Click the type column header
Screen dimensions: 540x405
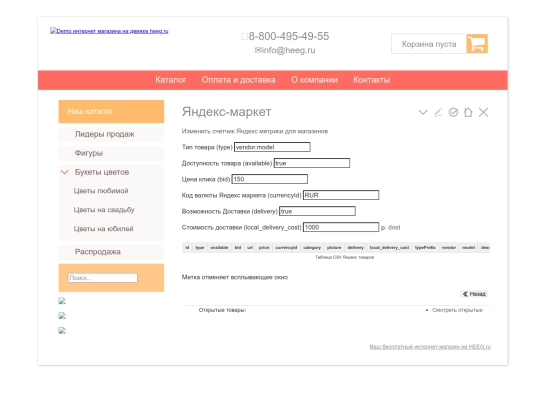(200, 248)
